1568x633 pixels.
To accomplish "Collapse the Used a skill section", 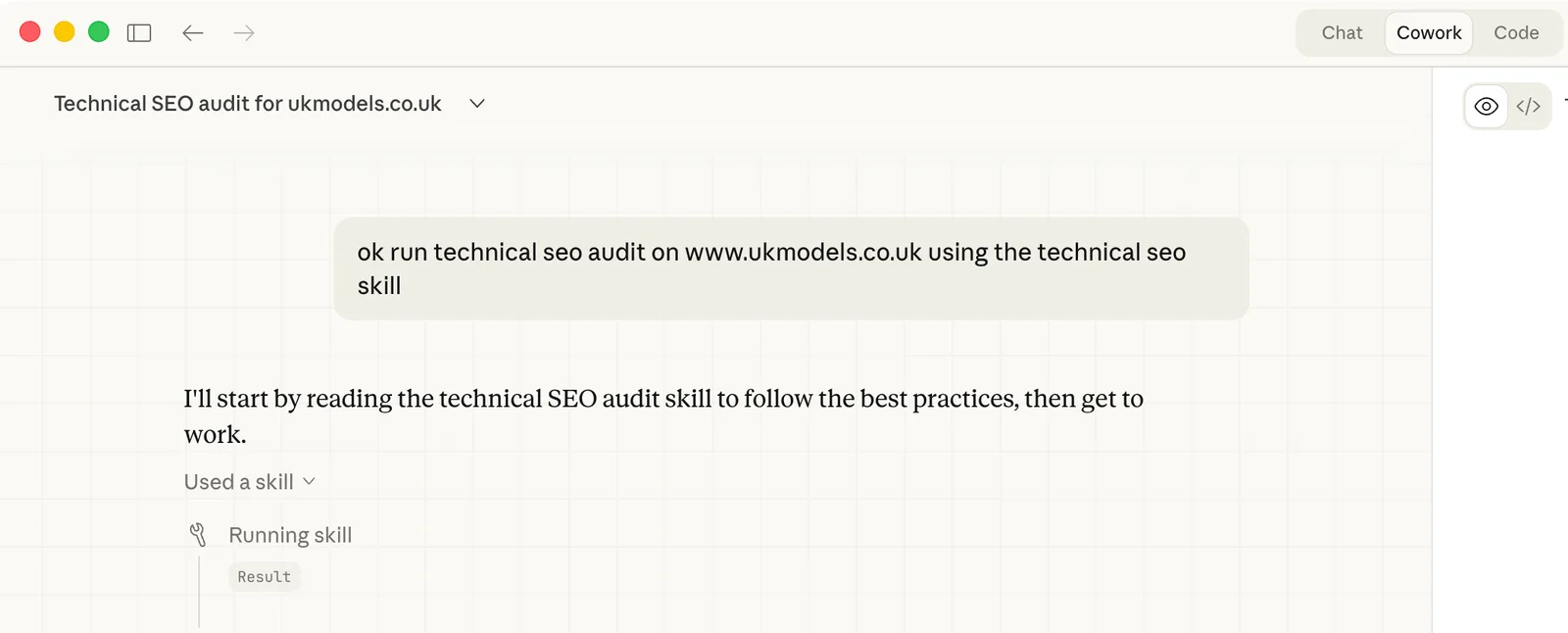I will click(309, 481).
